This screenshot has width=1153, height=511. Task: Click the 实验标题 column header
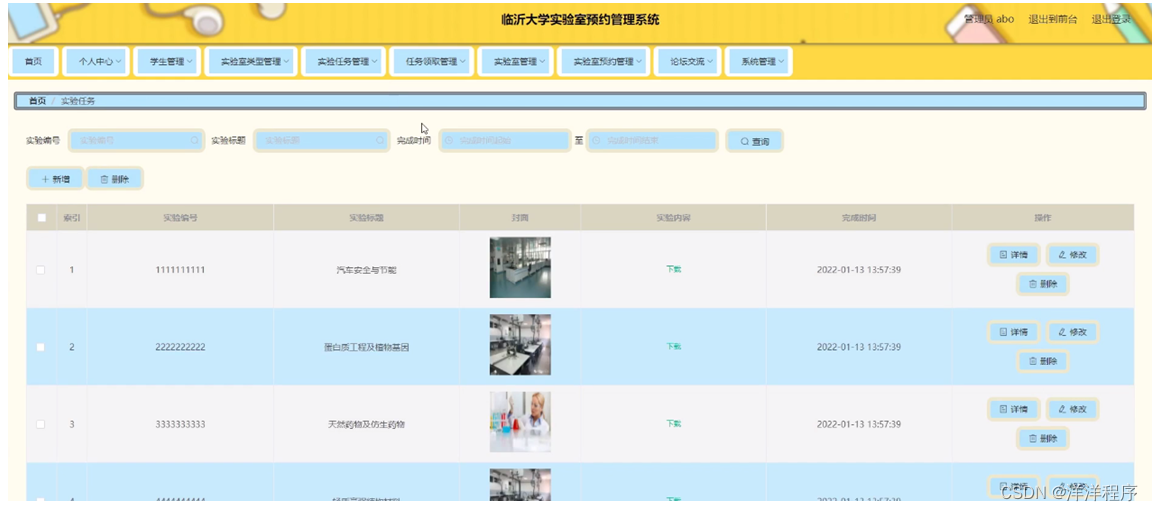[x=366, y=218]
